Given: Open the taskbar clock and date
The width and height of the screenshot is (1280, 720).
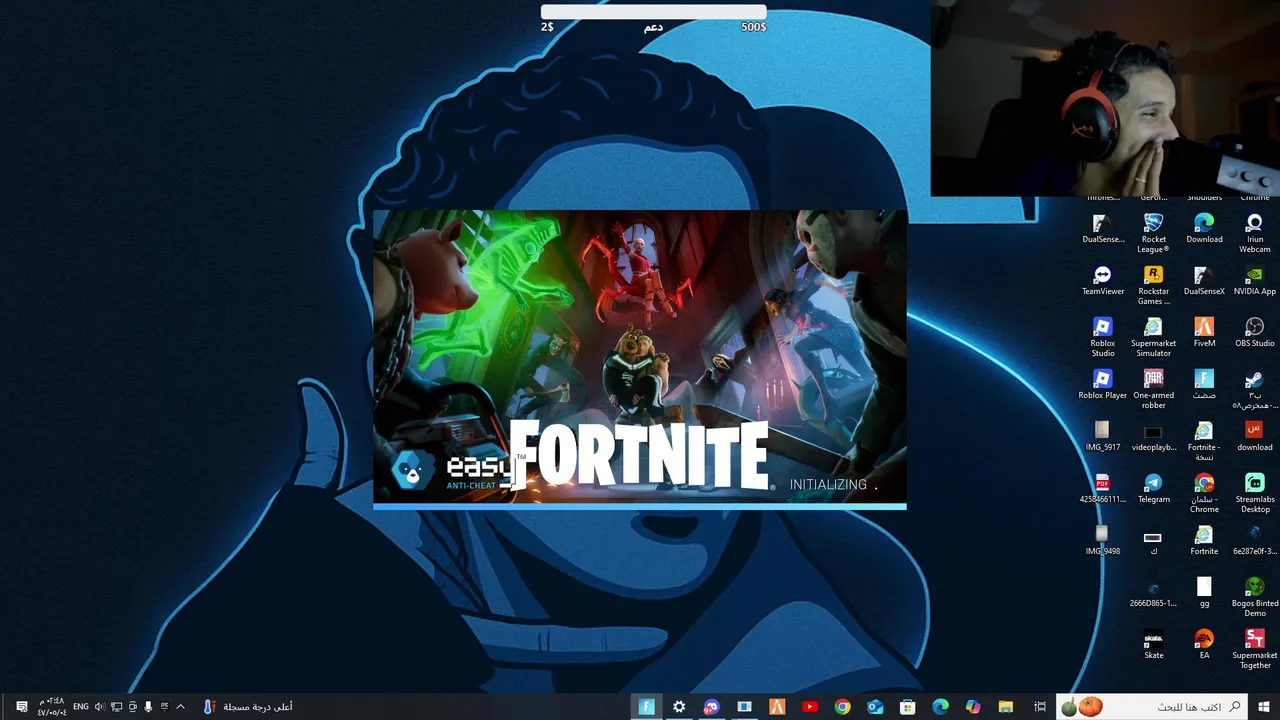Looking at the screenshot, I should [51, 707].
